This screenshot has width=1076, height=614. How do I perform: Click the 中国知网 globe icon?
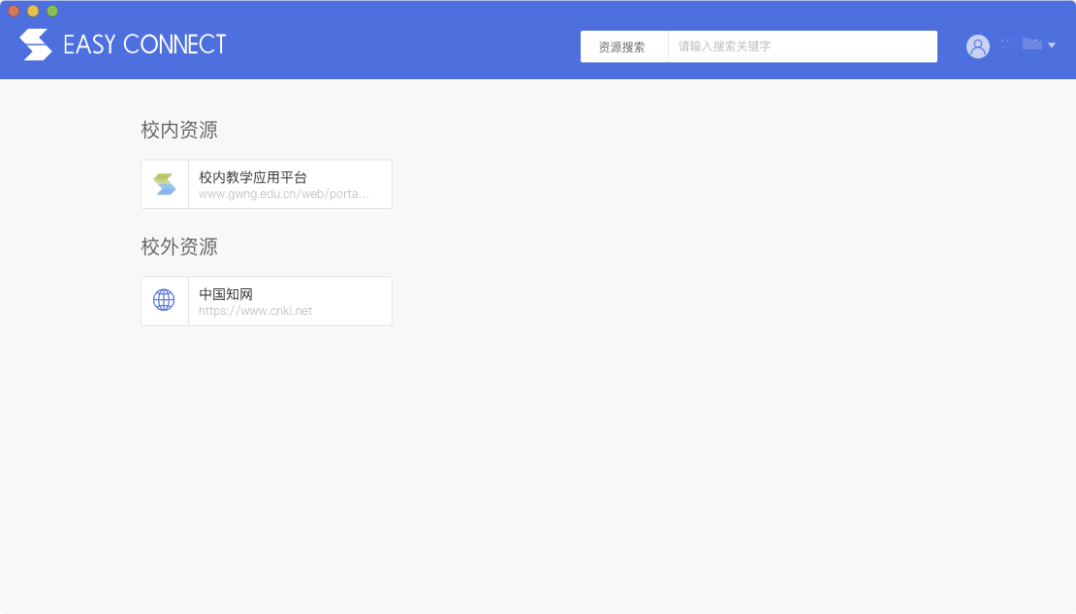pos(164,300)
